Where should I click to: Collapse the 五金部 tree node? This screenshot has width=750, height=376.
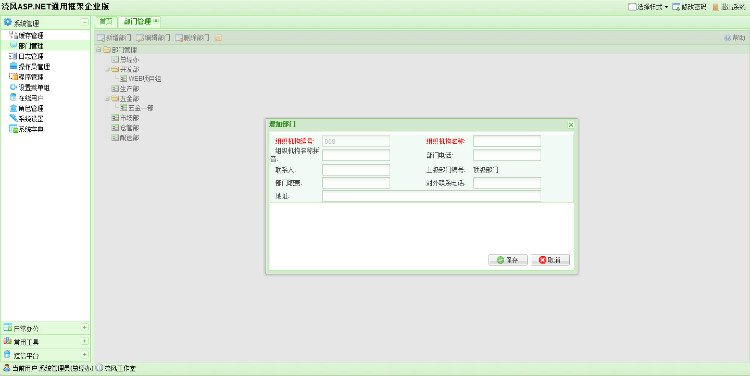coord(108,99)
